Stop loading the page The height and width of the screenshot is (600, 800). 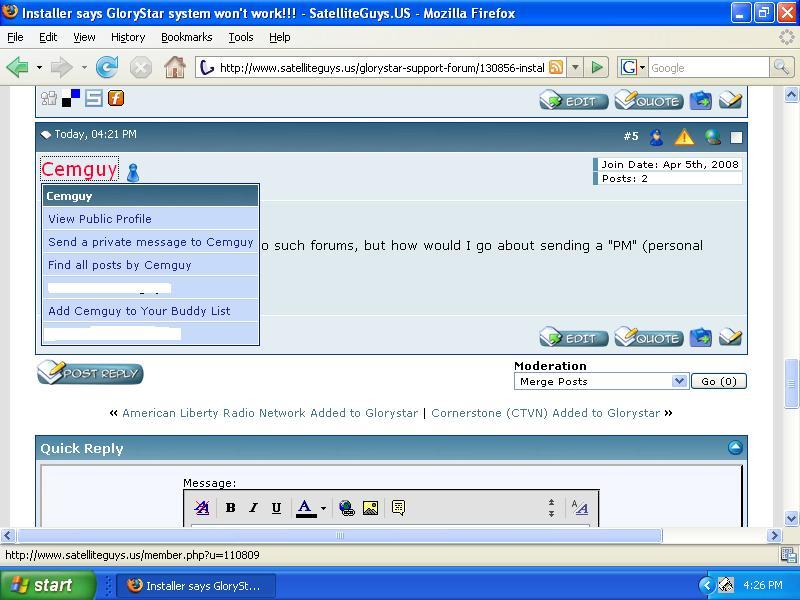[141, 67]
